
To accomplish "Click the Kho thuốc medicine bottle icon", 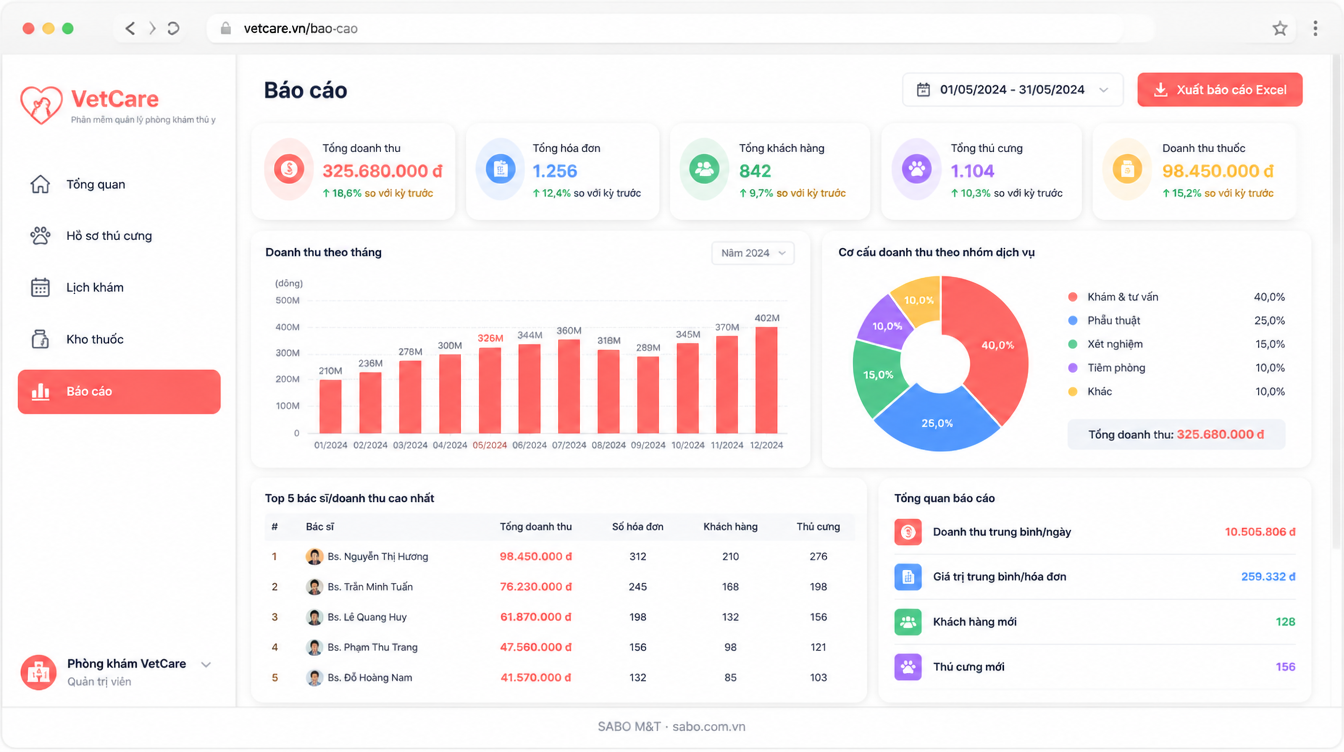I will 40,340.
